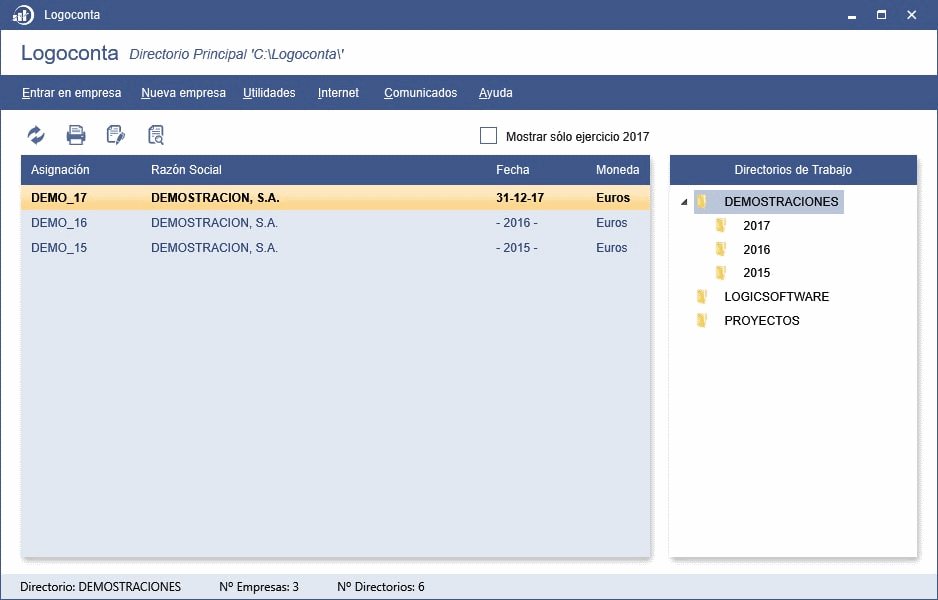Select the 2015 folder in directory tree
This screenshot has height=600, width=938.
756,273
